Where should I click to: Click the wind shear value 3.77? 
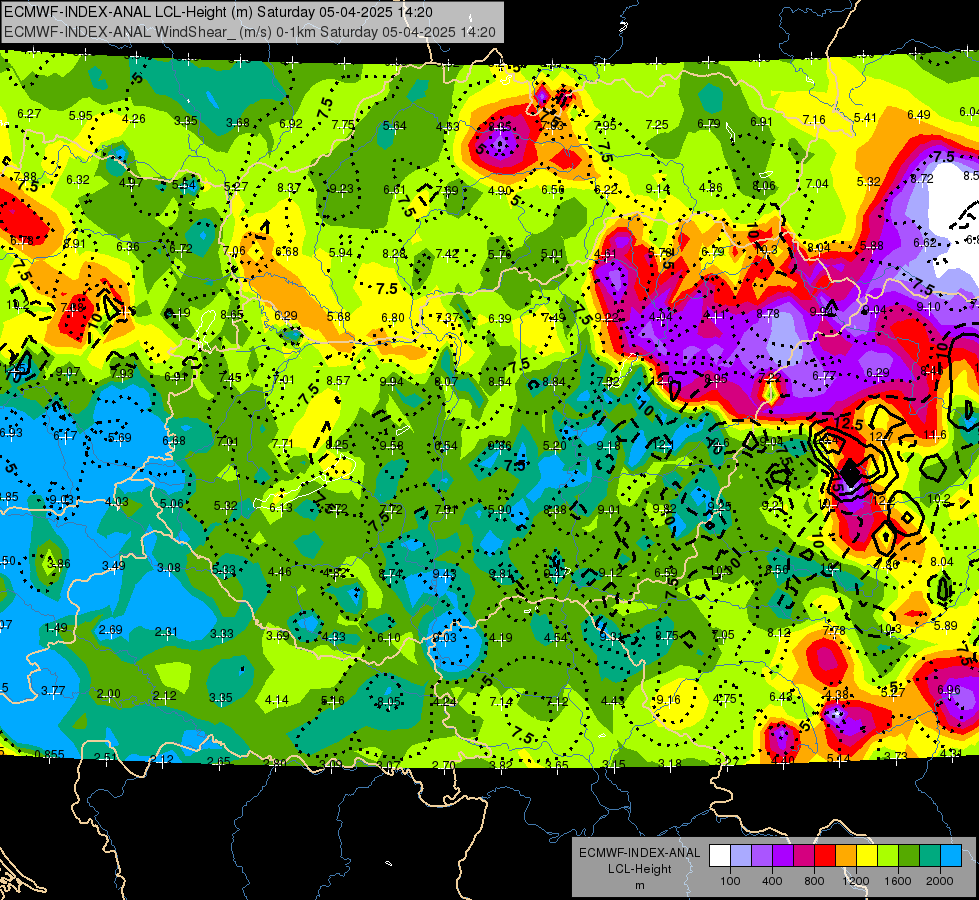tap(52, 691)
